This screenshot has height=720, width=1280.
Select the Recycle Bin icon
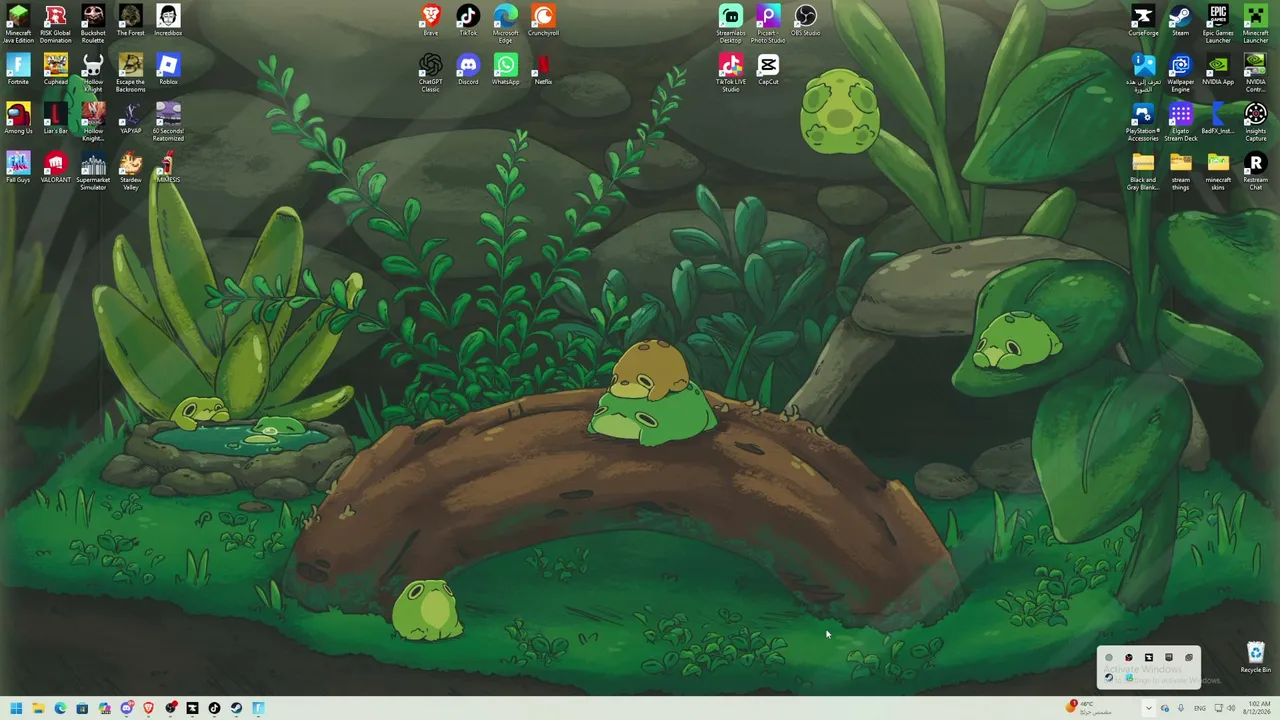click(x=1256, y=657)
